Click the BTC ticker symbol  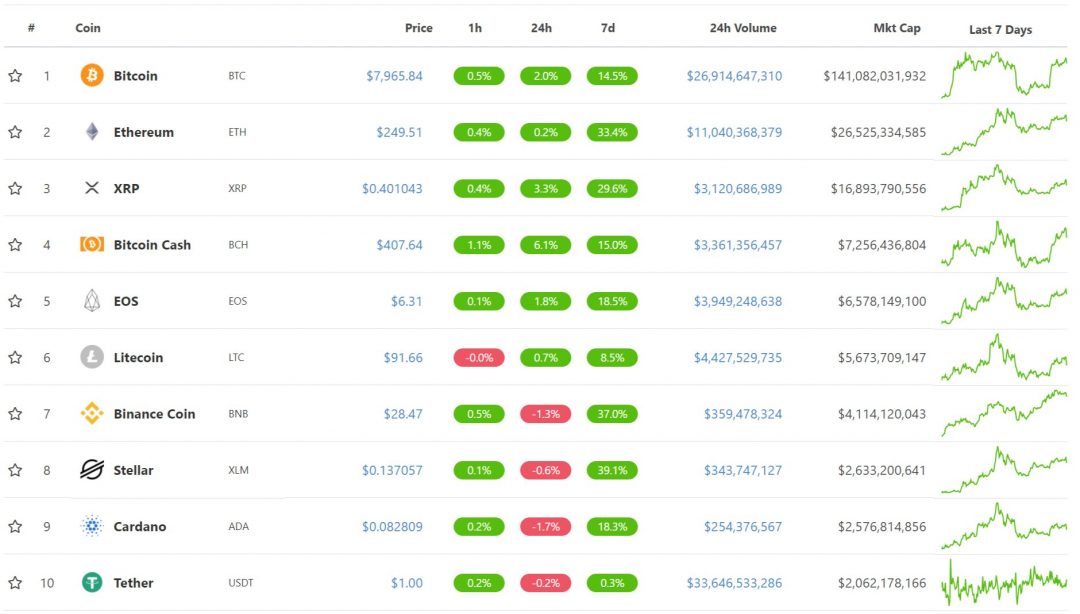(x=236, y=76)
